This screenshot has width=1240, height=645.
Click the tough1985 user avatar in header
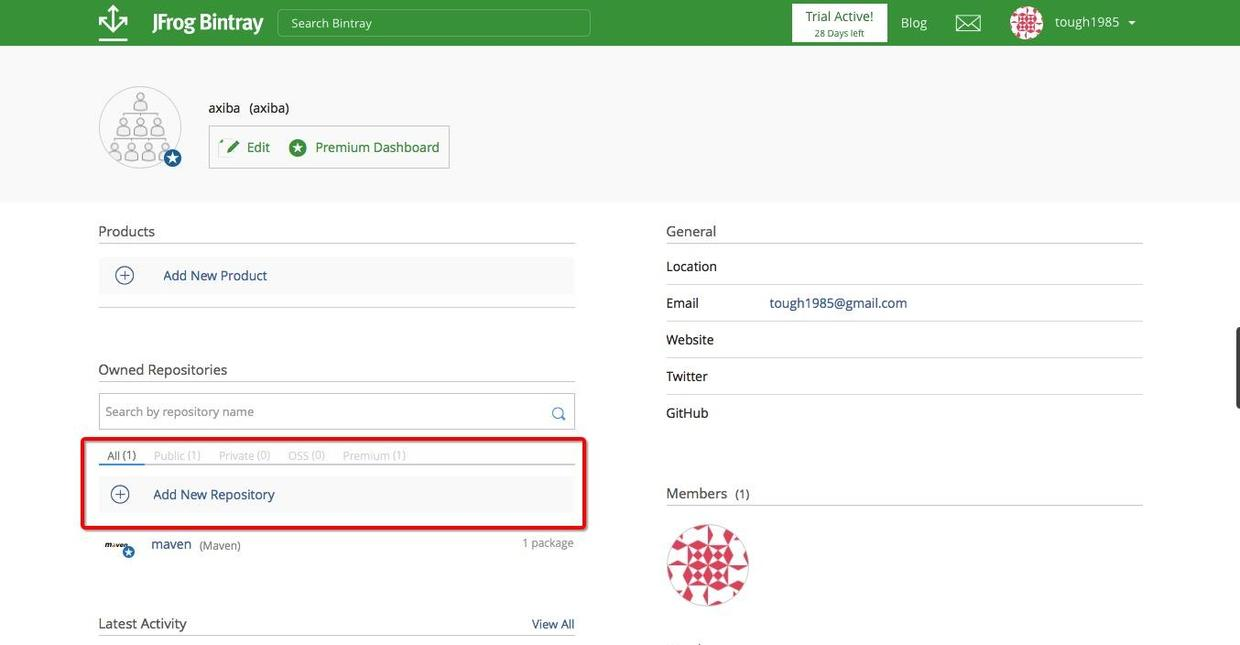click(1027, 22)
